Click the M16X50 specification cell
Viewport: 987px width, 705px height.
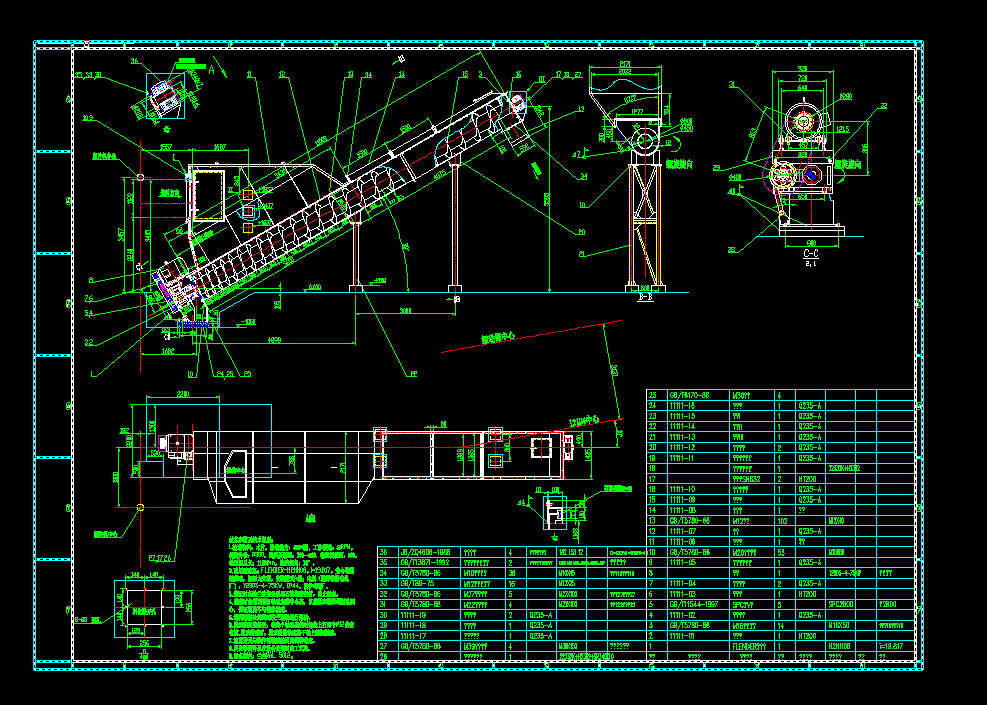[x=841, y=626]
